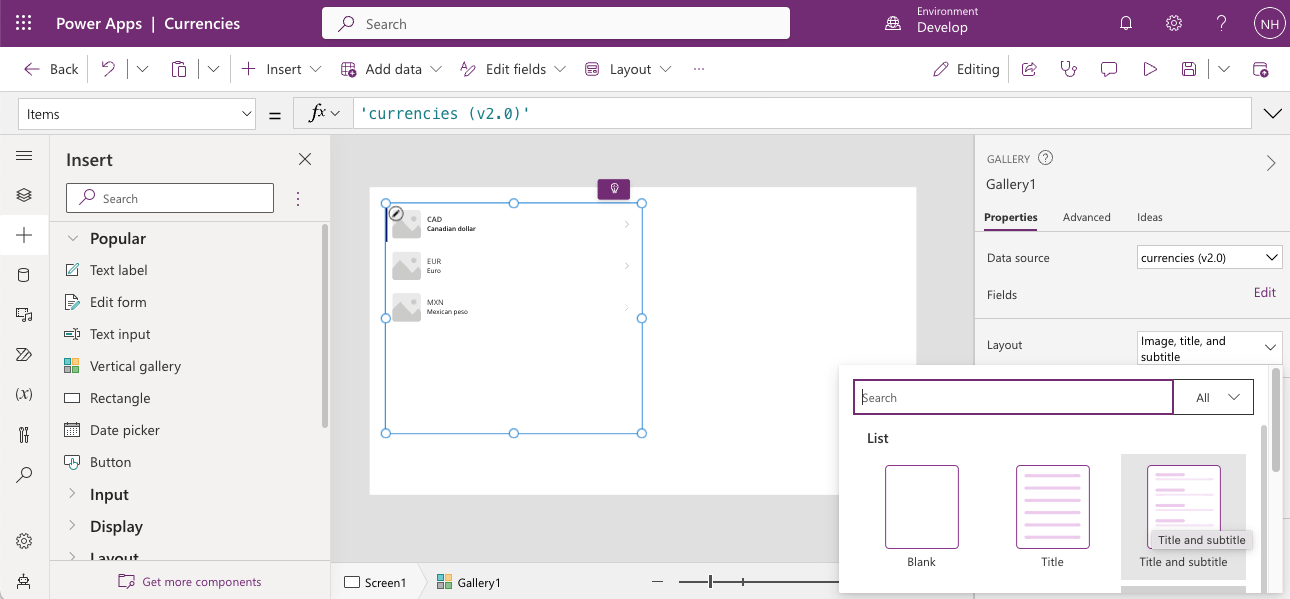Open Power Automate pane in left rail

click(x=24, y=355)
